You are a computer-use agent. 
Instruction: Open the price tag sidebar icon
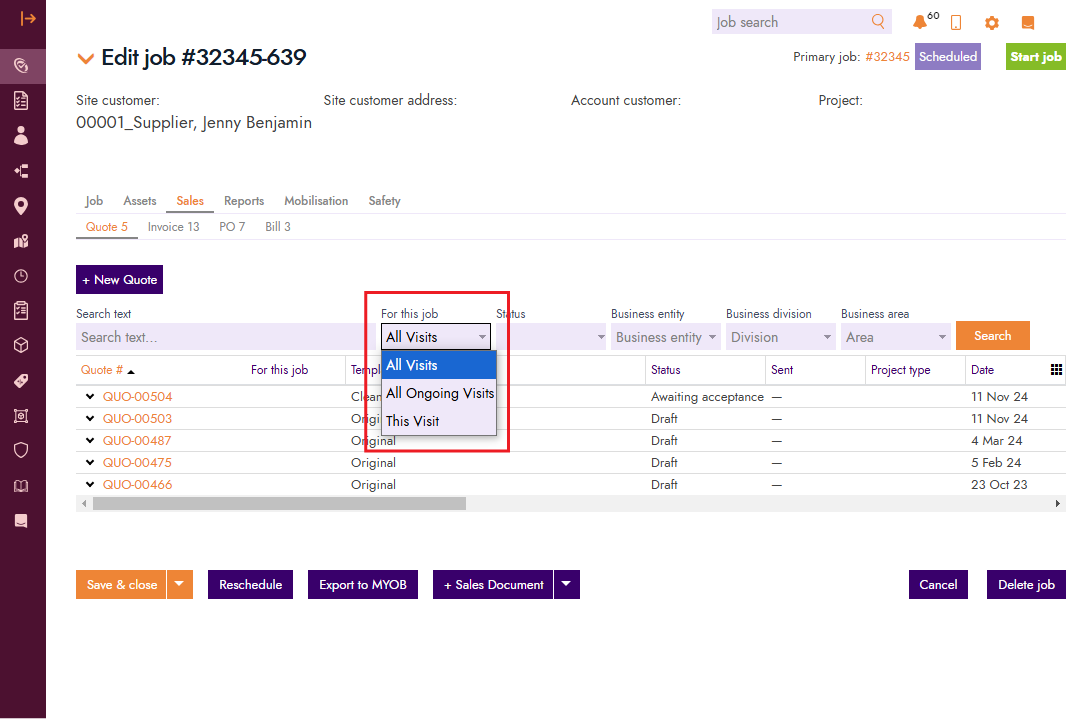[x=21, y=381]
